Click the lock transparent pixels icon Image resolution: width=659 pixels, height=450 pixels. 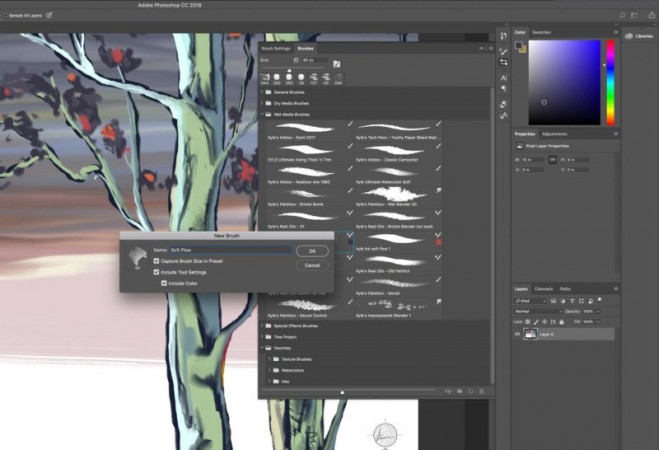[528, 322]
